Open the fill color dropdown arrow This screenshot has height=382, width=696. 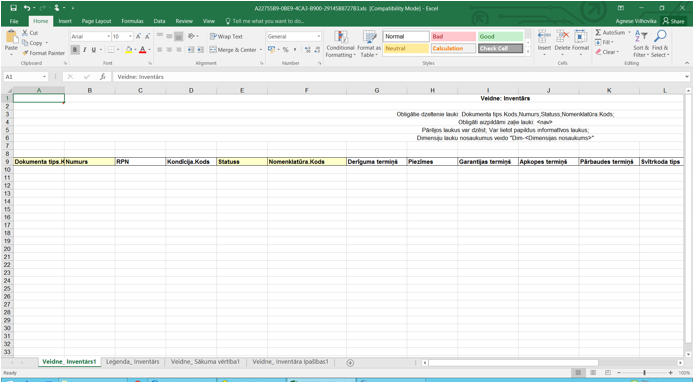pyautogui.click(x=135, y=50)
